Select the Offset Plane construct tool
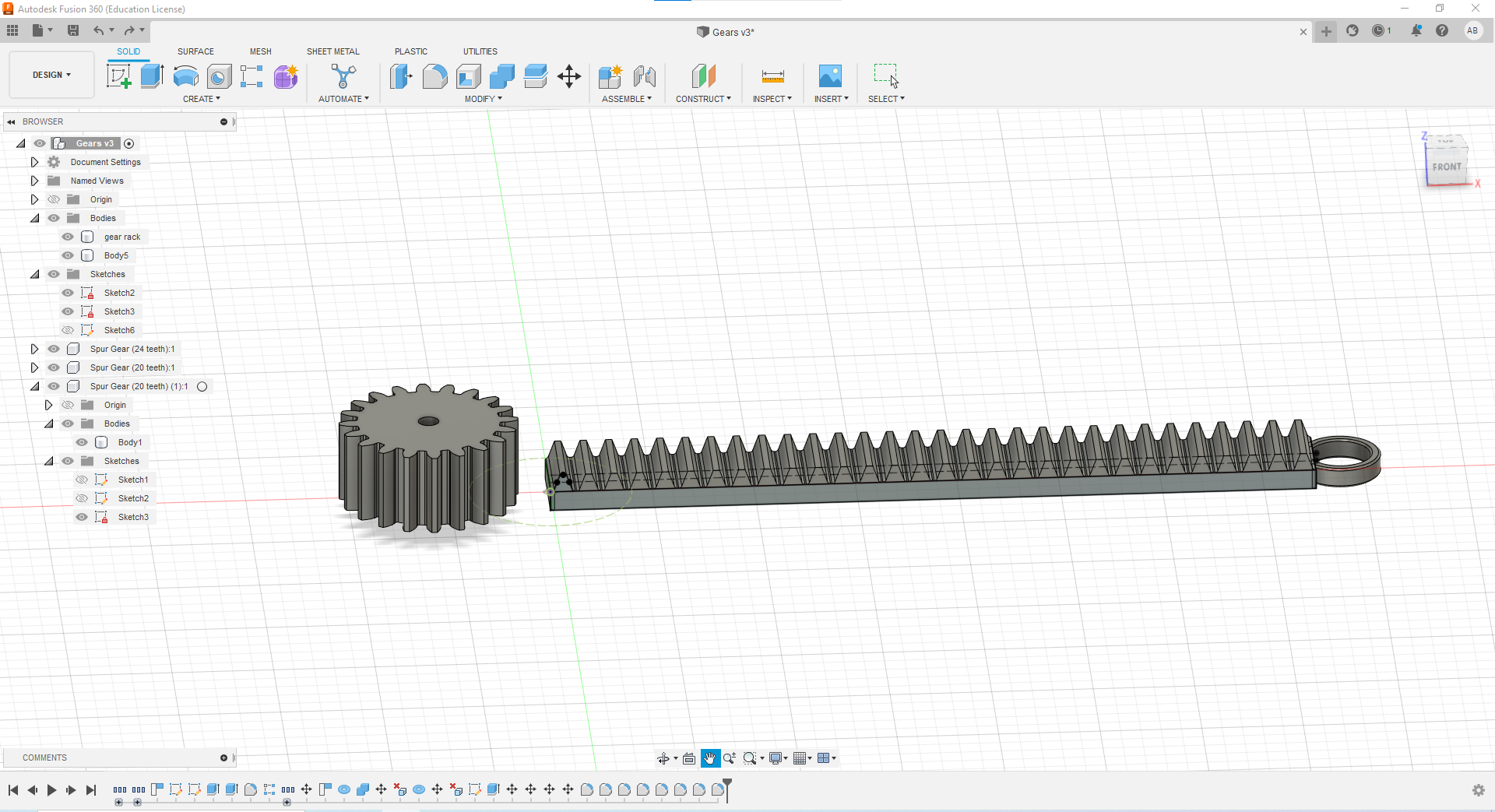 pyautogui.click(x=703, y=76)
